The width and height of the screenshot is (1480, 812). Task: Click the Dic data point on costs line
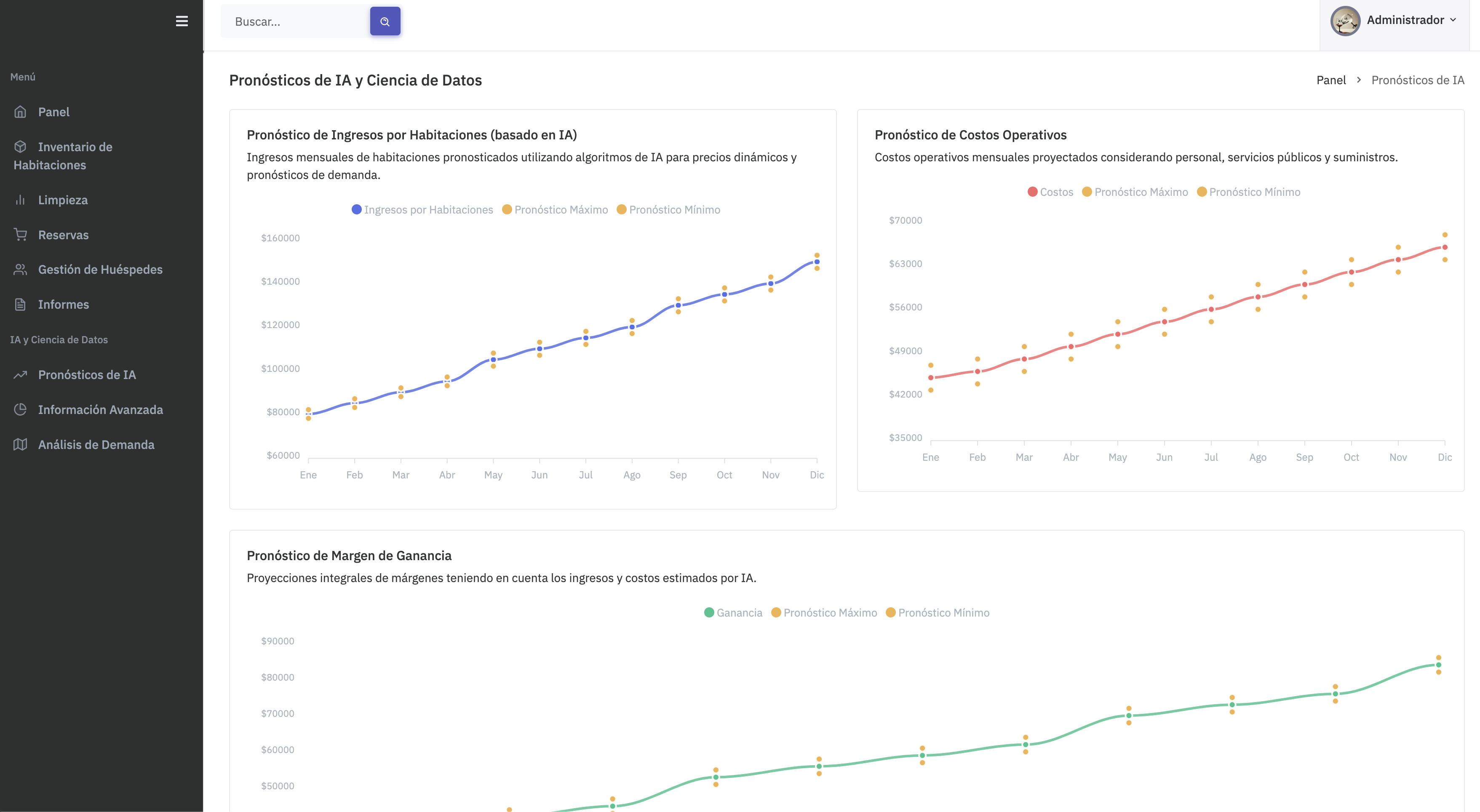pyautogui.click(x=1444, y=247)
